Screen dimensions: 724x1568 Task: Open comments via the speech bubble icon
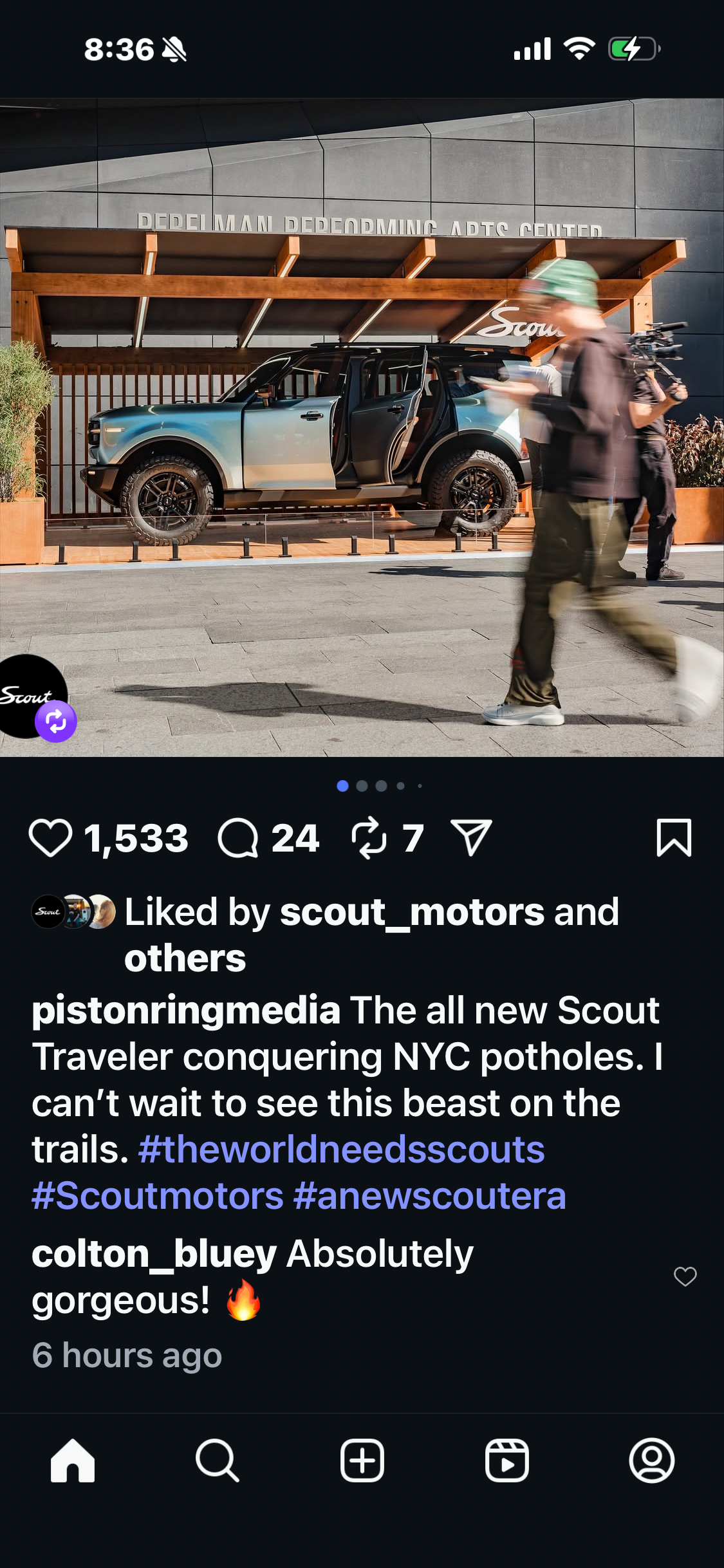point(238,838)
